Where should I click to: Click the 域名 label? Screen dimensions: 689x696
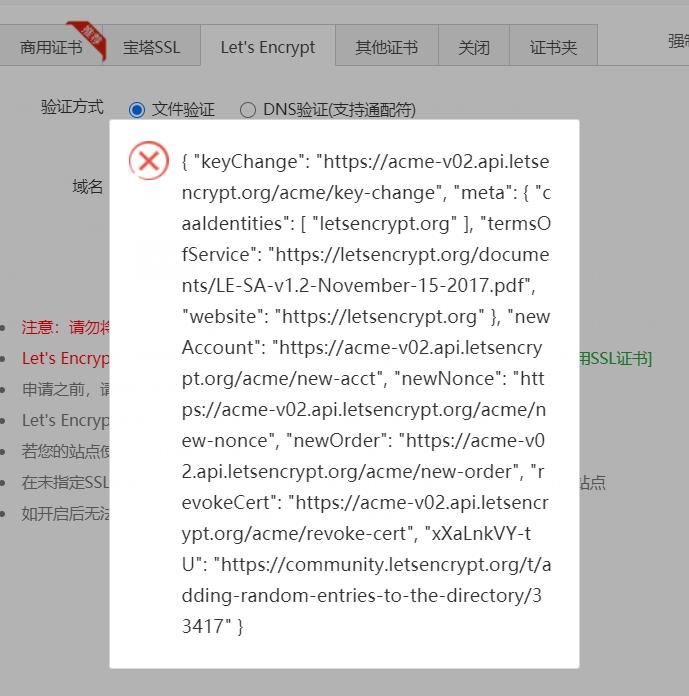(x=88, y=186)
